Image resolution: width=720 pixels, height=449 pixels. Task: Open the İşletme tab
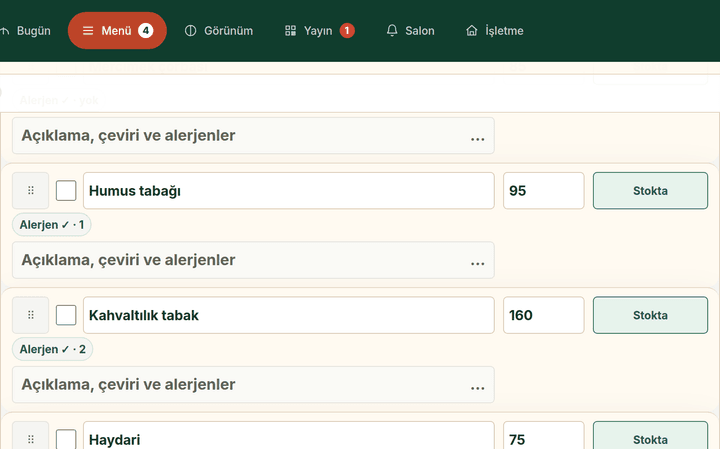tap(495, 31)
